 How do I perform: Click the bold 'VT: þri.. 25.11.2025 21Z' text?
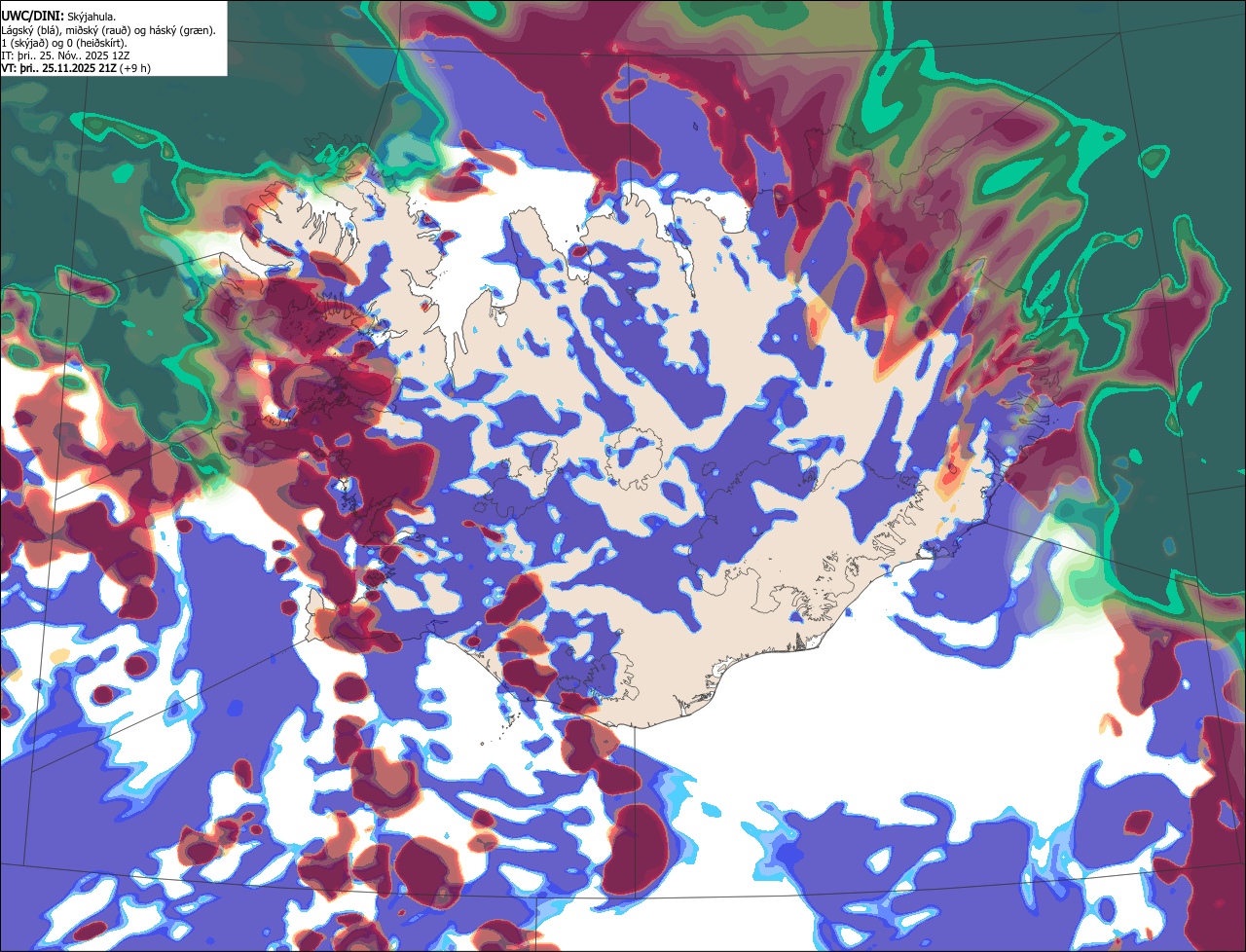pos(58,69)
